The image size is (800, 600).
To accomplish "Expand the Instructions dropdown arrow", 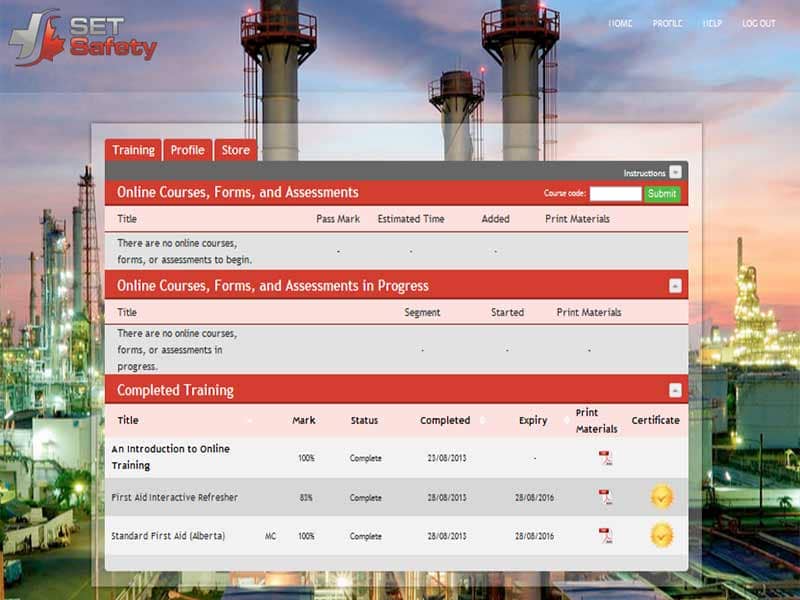I will (675, 172).
